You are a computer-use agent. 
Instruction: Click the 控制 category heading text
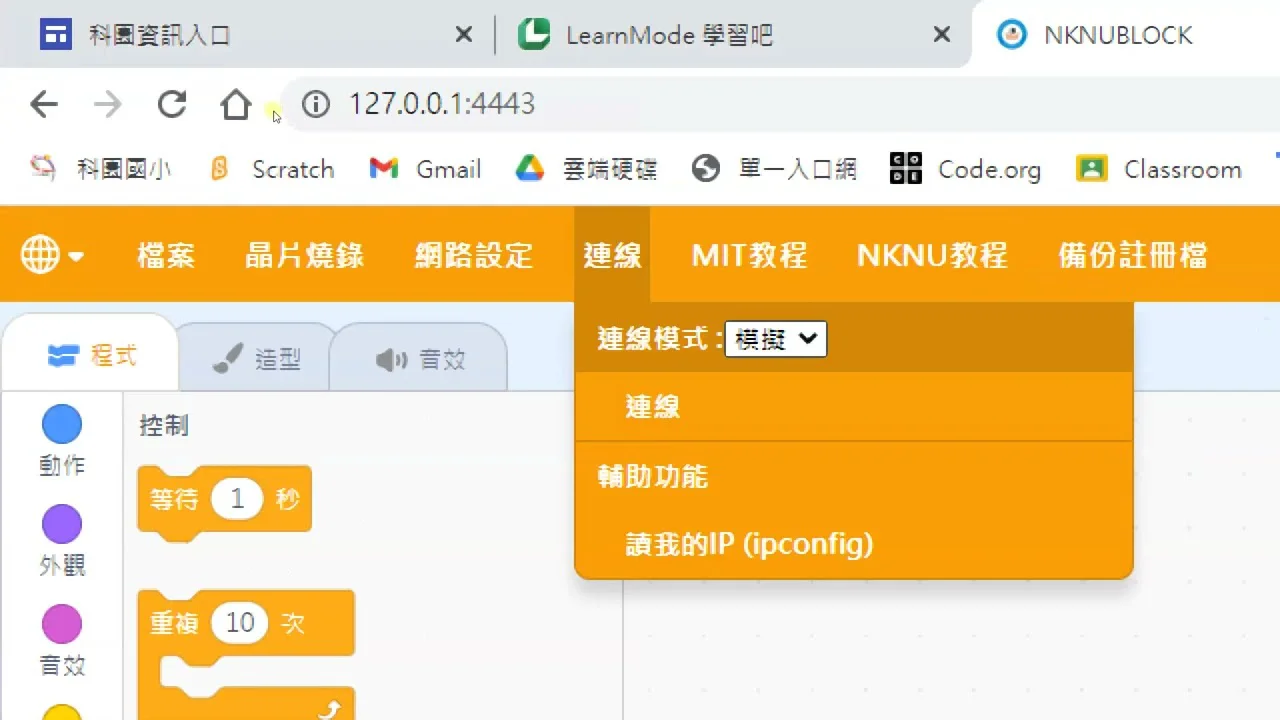(164, 426)
